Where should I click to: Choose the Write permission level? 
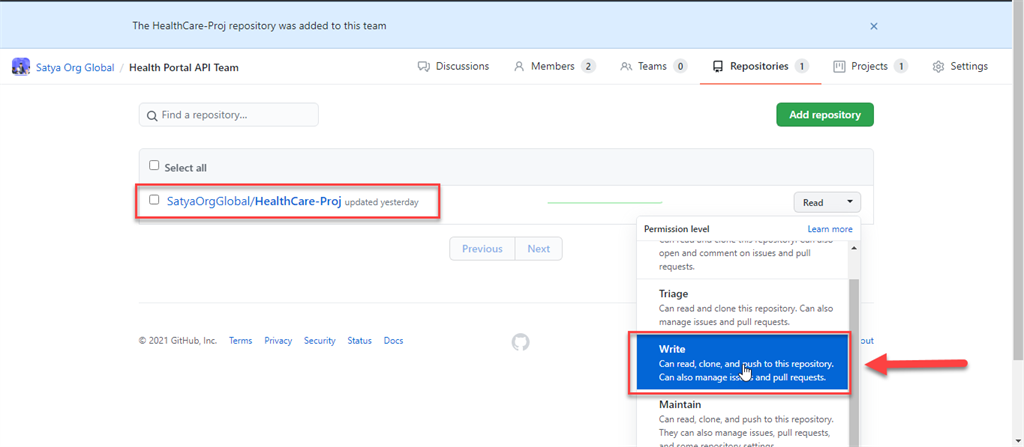pos(743,363)
